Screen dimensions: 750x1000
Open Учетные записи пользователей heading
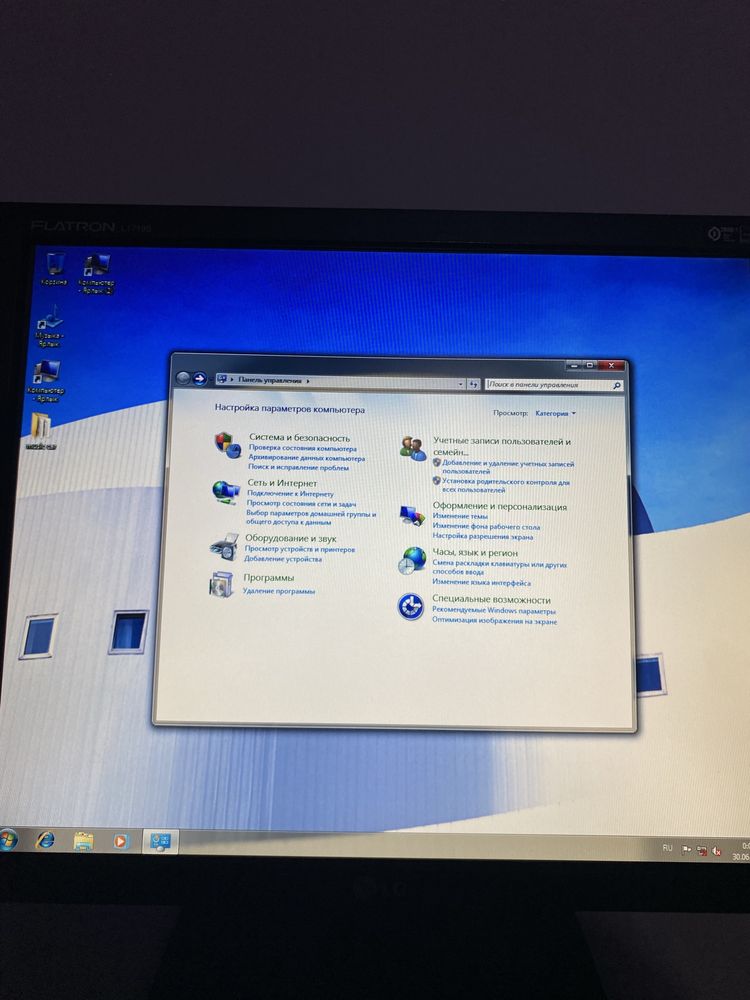[x=502, y=446]
